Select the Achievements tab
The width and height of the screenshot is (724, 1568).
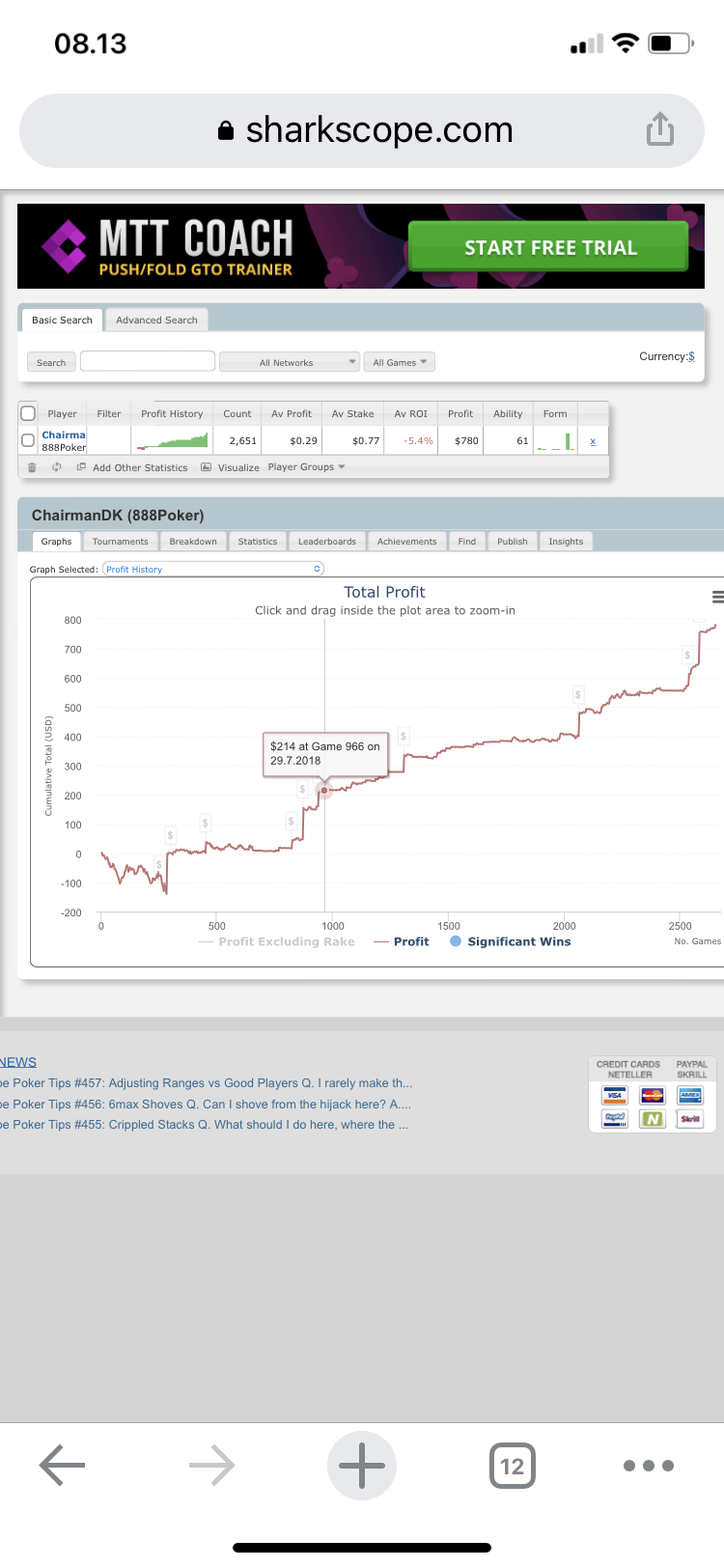pyautogui.click(x=406, y=542)
